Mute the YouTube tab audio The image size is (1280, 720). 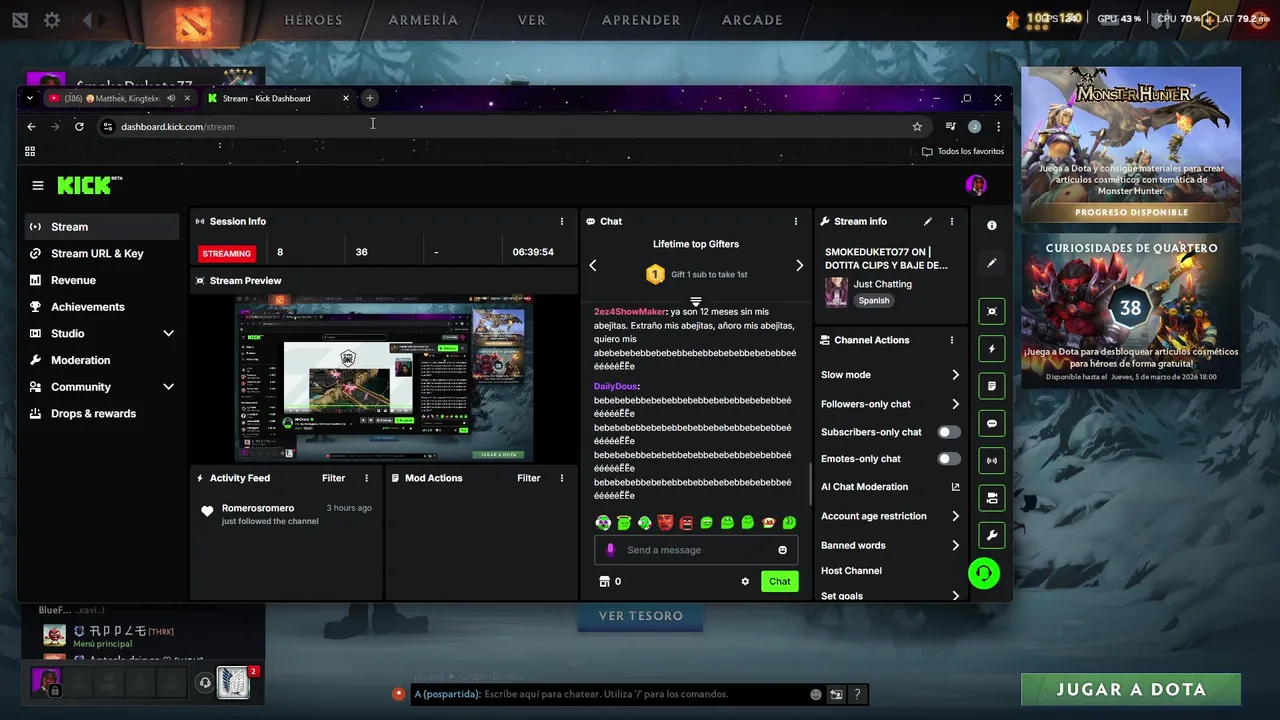(171, 98)
